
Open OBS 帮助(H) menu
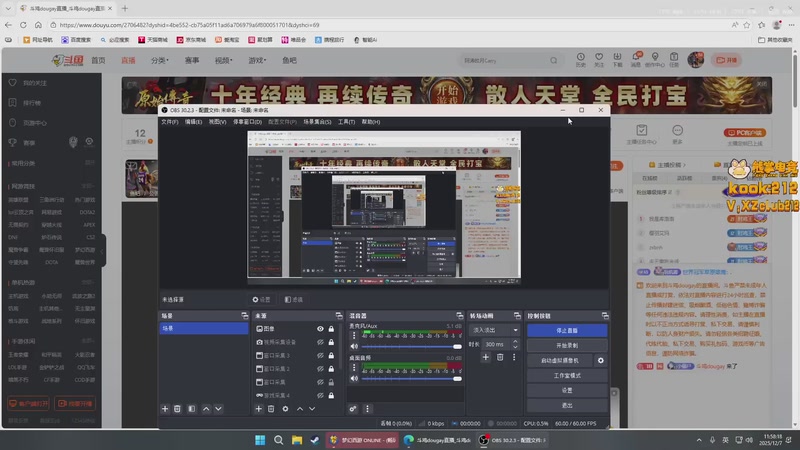click(371, 122)
